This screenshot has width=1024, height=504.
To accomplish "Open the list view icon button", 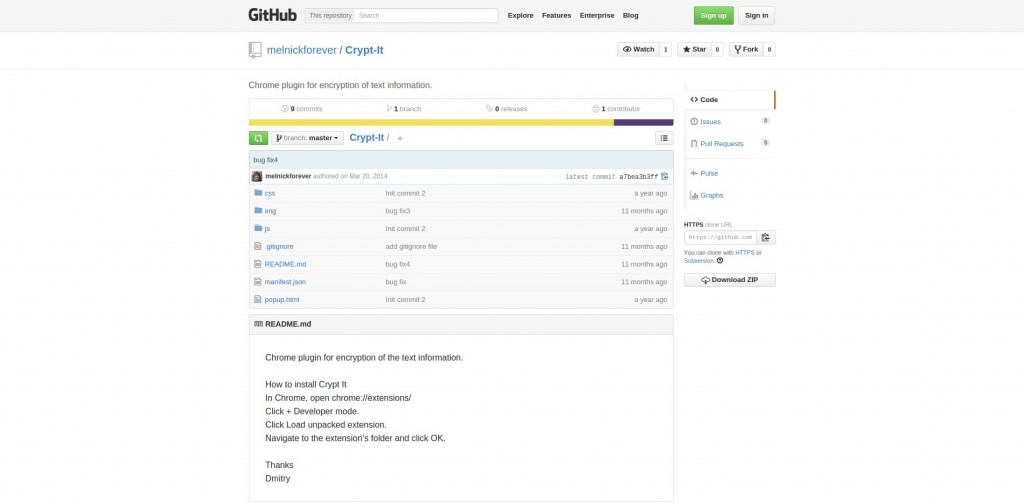I will coord(664,138).
